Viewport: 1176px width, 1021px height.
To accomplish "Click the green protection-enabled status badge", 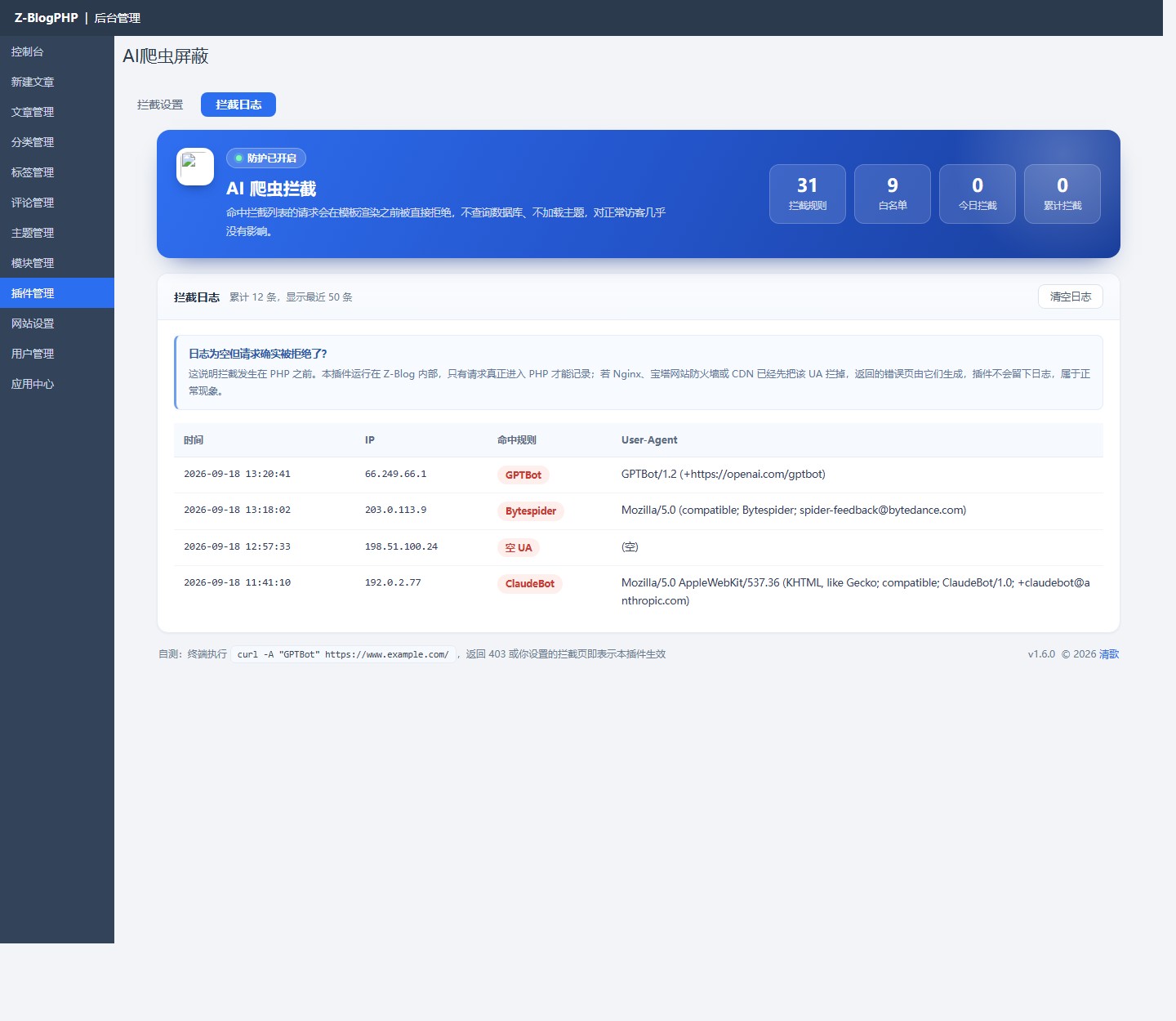I will pyautogui.click(x=266, y=158).
